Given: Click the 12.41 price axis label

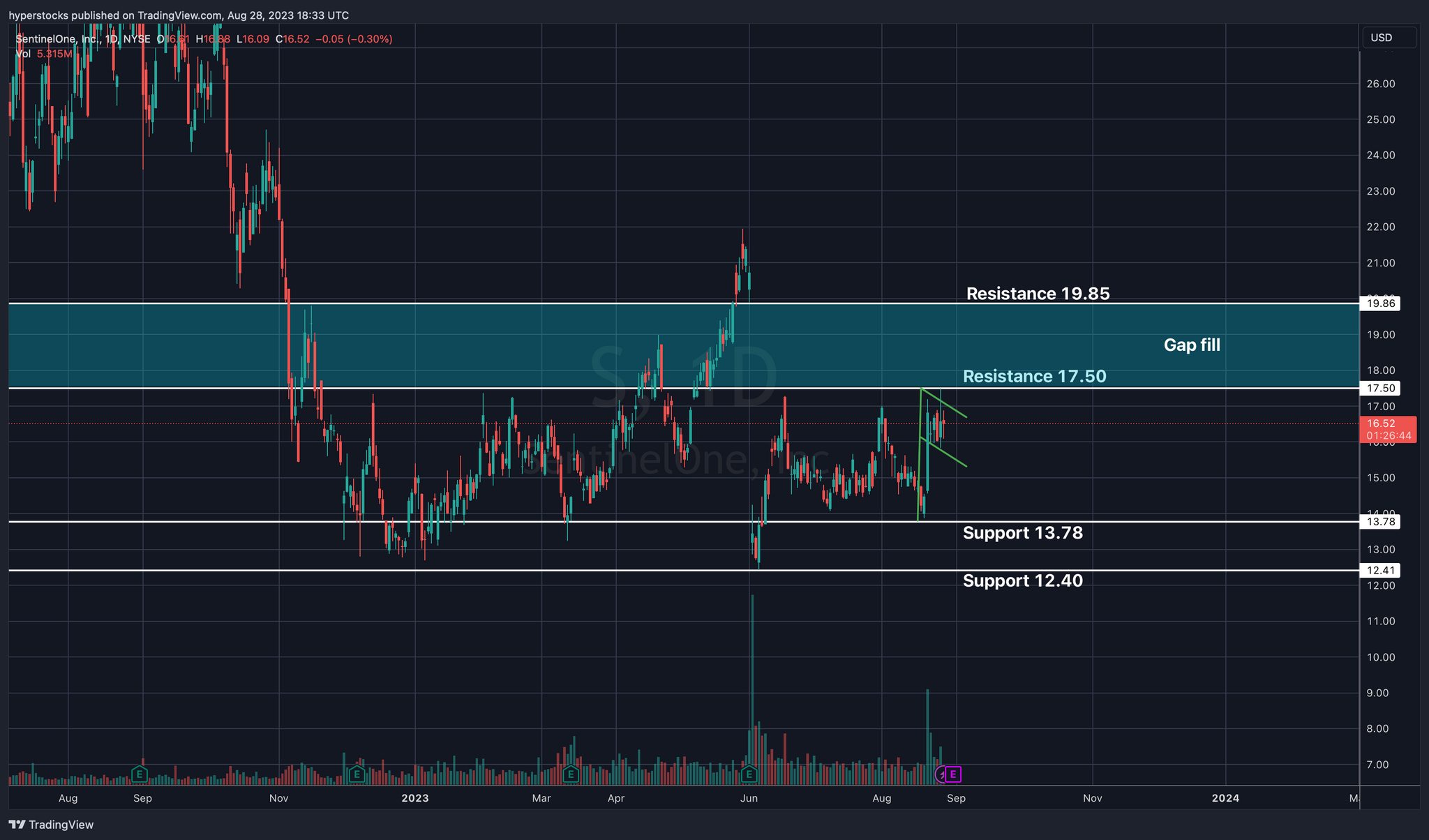Looking at the screenshot, I should click(x=1380, y=571).
